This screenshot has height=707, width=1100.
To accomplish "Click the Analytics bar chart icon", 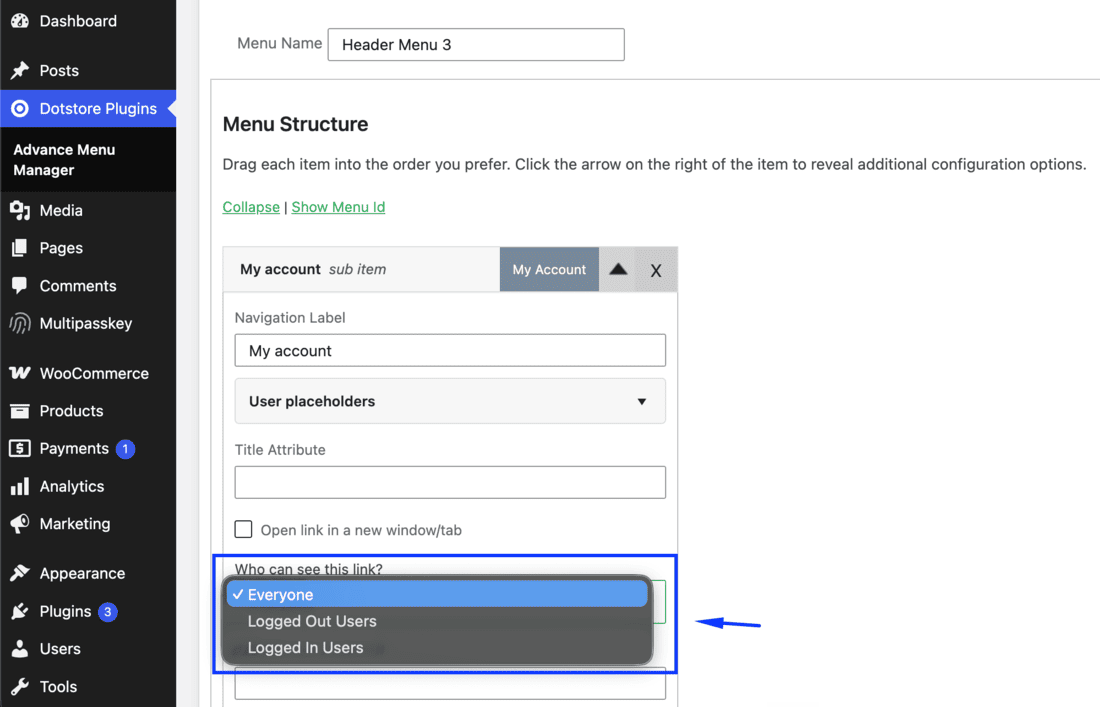I will pos(20,486).
